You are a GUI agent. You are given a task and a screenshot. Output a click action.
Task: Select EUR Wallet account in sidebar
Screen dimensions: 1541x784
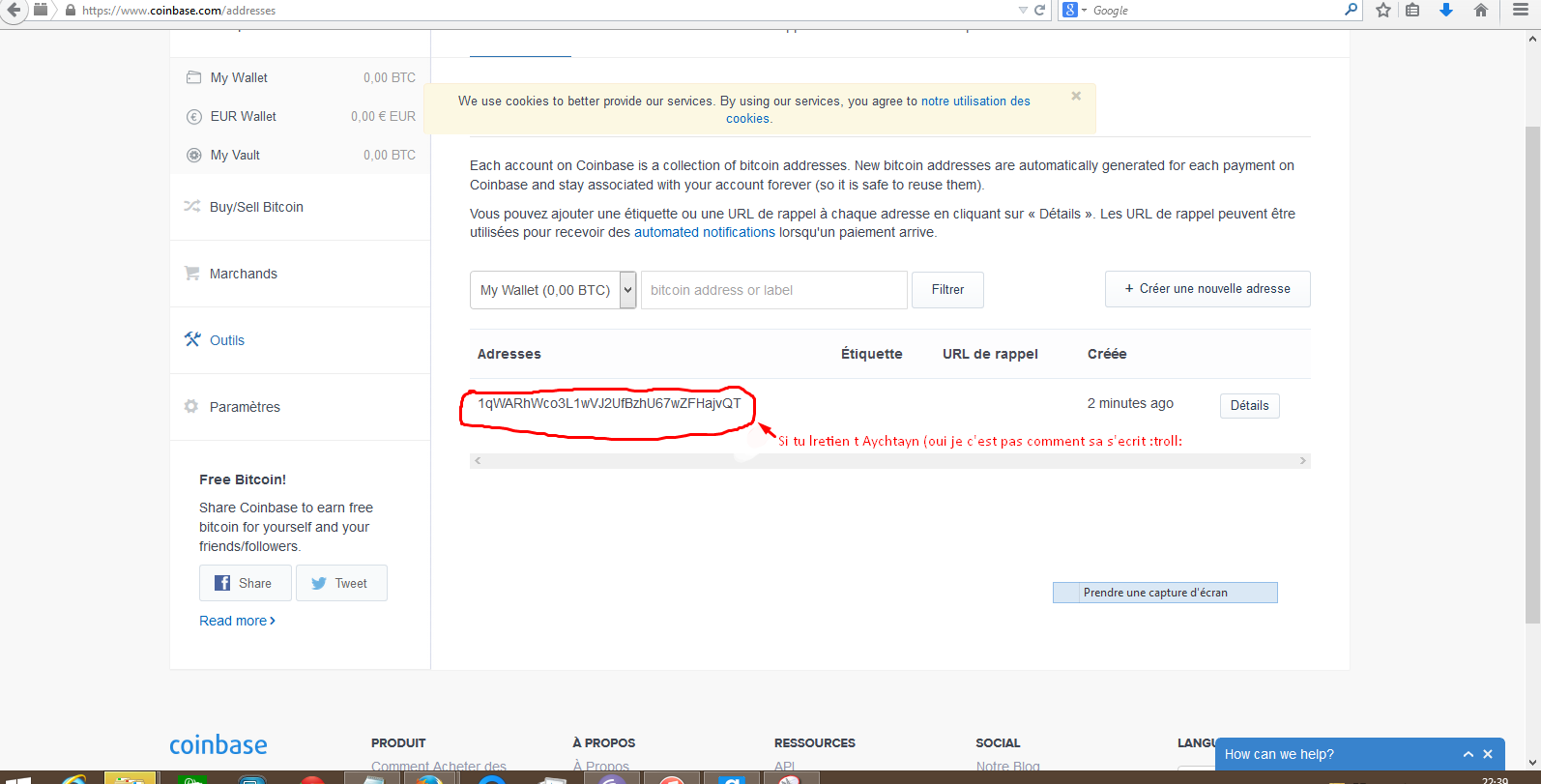point(301,116)
